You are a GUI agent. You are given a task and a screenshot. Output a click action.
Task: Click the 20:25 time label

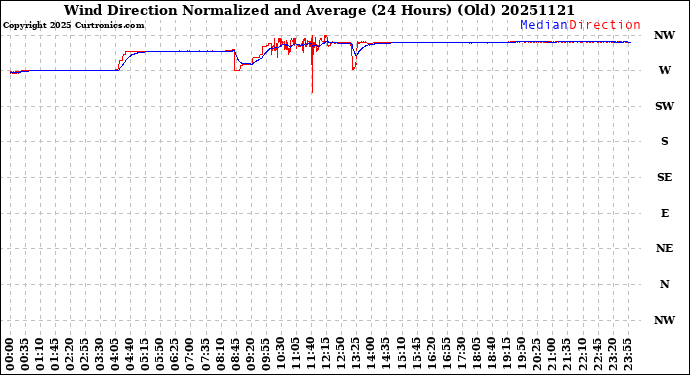pyautogui.click(x=536, y=355)
